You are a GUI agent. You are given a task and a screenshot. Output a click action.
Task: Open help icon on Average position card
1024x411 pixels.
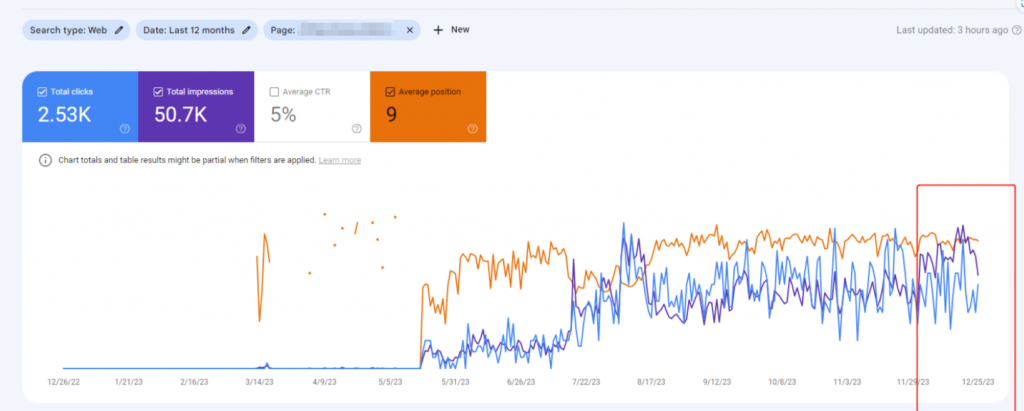tap(472, 129)
